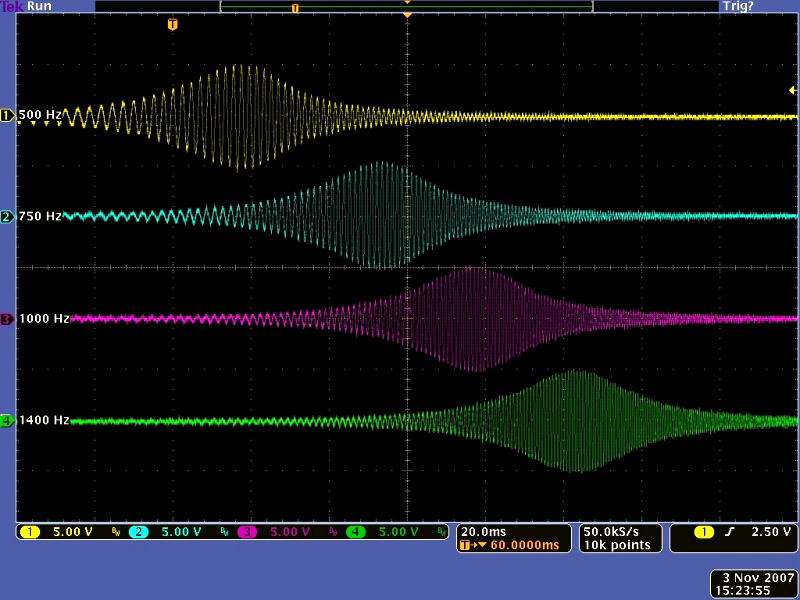The image size is (800, 600).
Task: Select the magenta channel 3 marker at 1000 Hz
Action: (x=7, y=319)
